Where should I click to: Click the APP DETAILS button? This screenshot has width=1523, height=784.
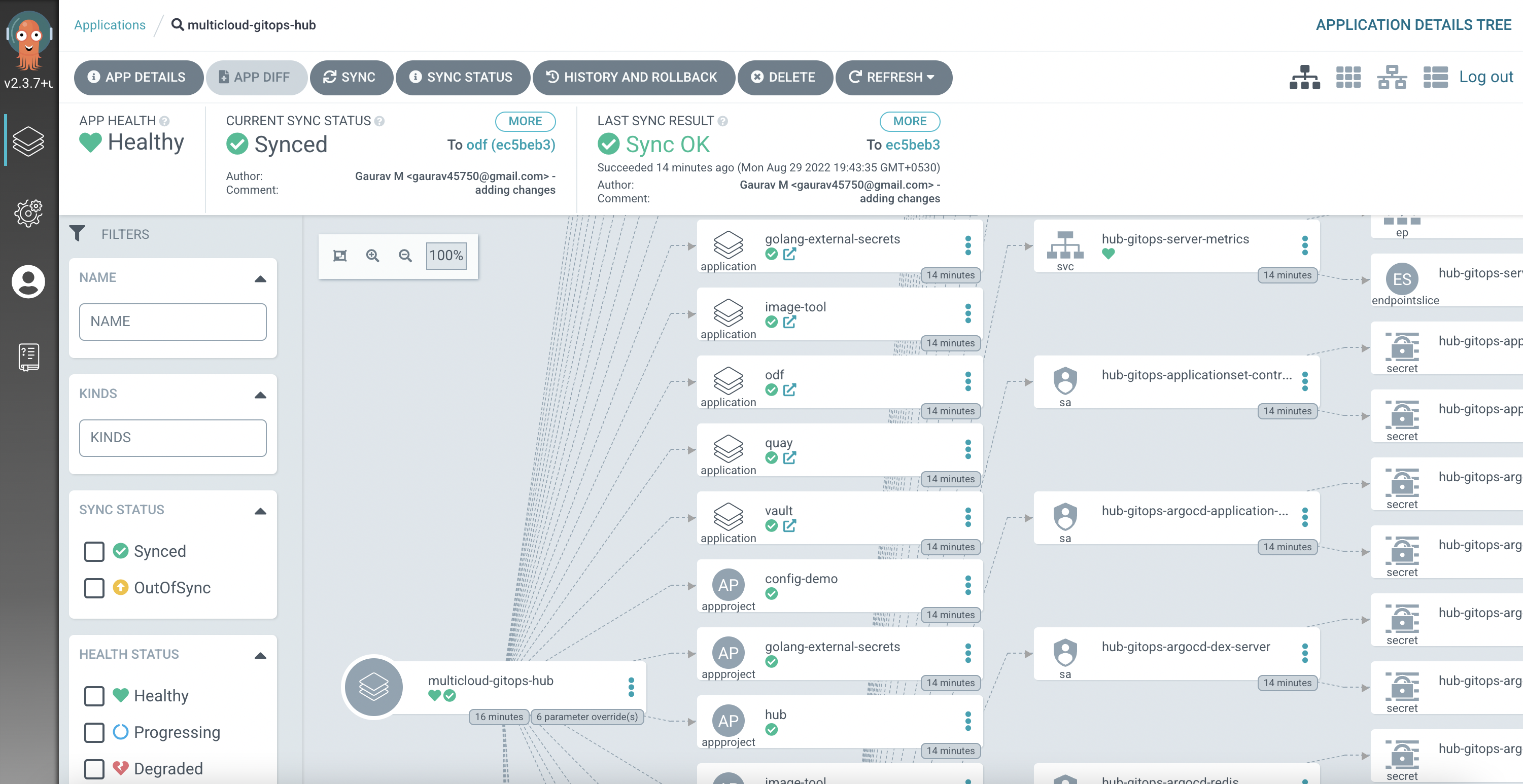coord(138,78)
